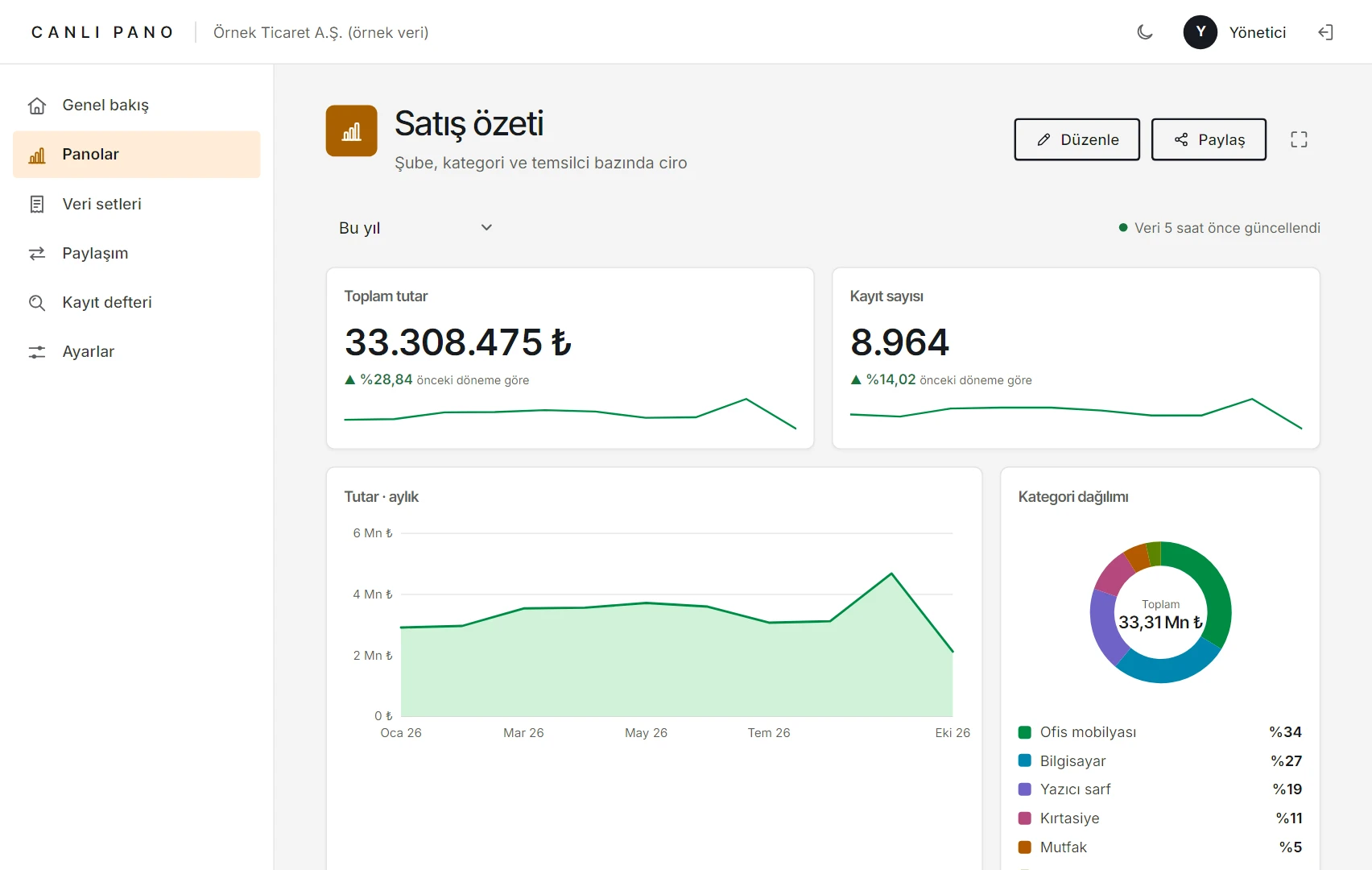1372x870 pixels.
Task: Toggle the Bilgisayar legend entry
Action: coord(1160,760)
